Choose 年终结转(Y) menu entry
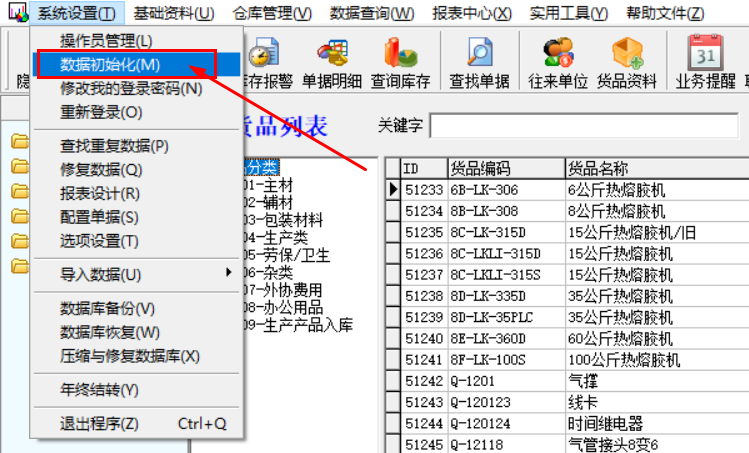Viewport: 749px width, 453px height. click(x=137, y=389)
